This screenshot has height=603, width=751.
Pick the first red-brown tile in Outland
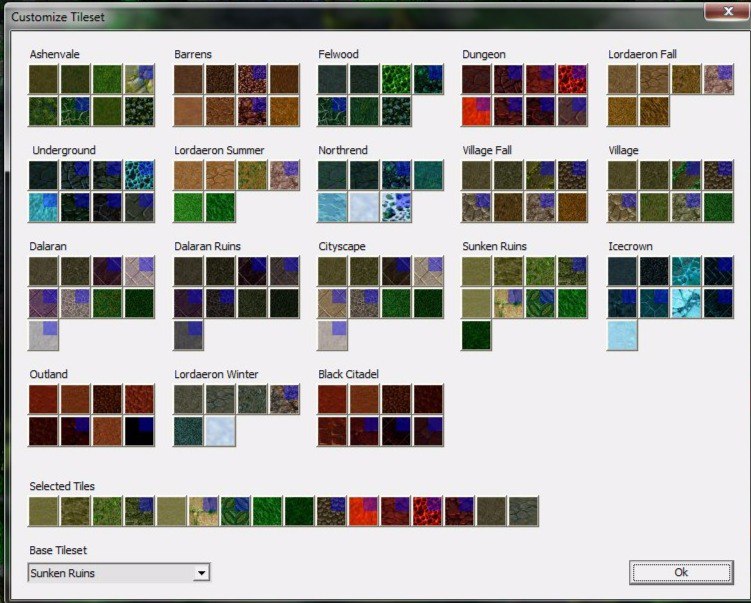pyautogui.click(x=43, y=399)
